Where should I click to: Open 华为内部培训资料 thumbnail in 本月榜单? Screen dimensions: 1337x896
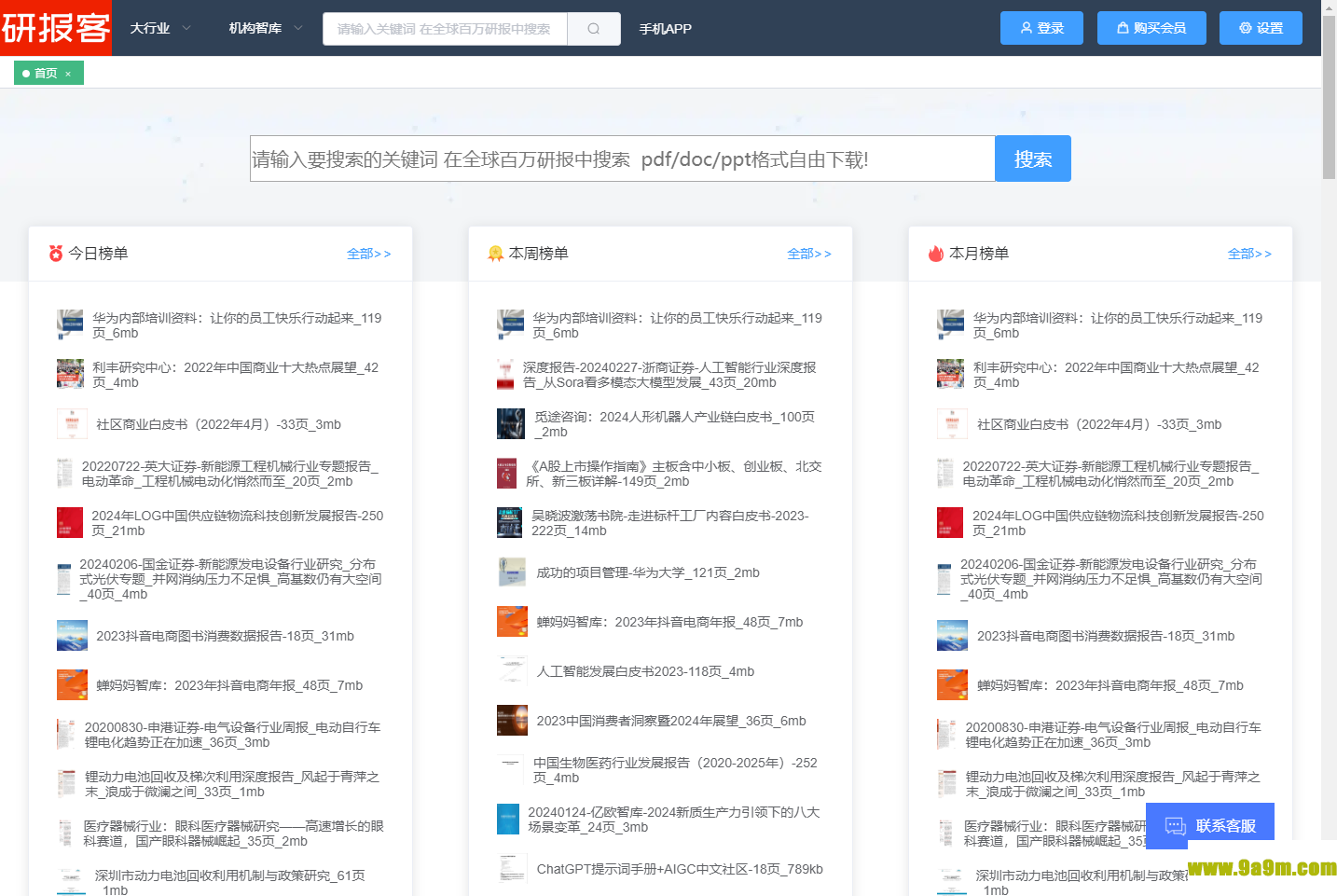tap(950, 324)
